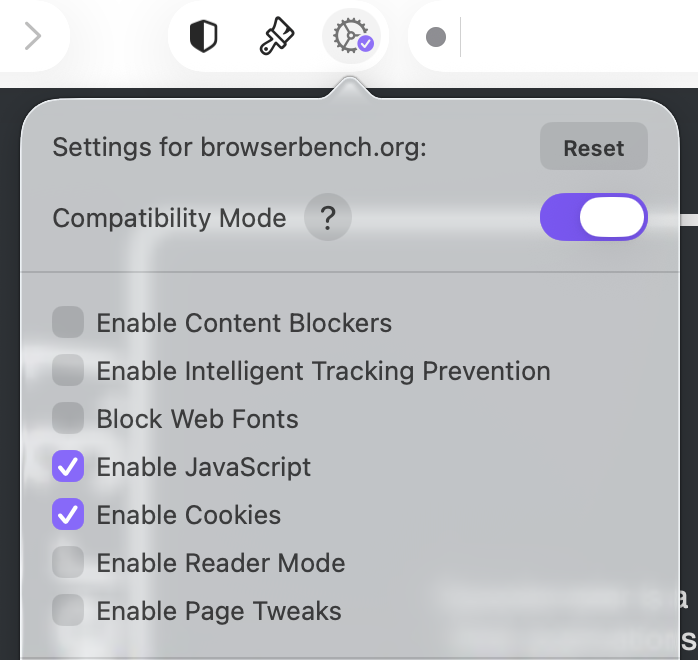Click the gray dot indicator in address bar

pyautogui.click(x=435, y=37)
